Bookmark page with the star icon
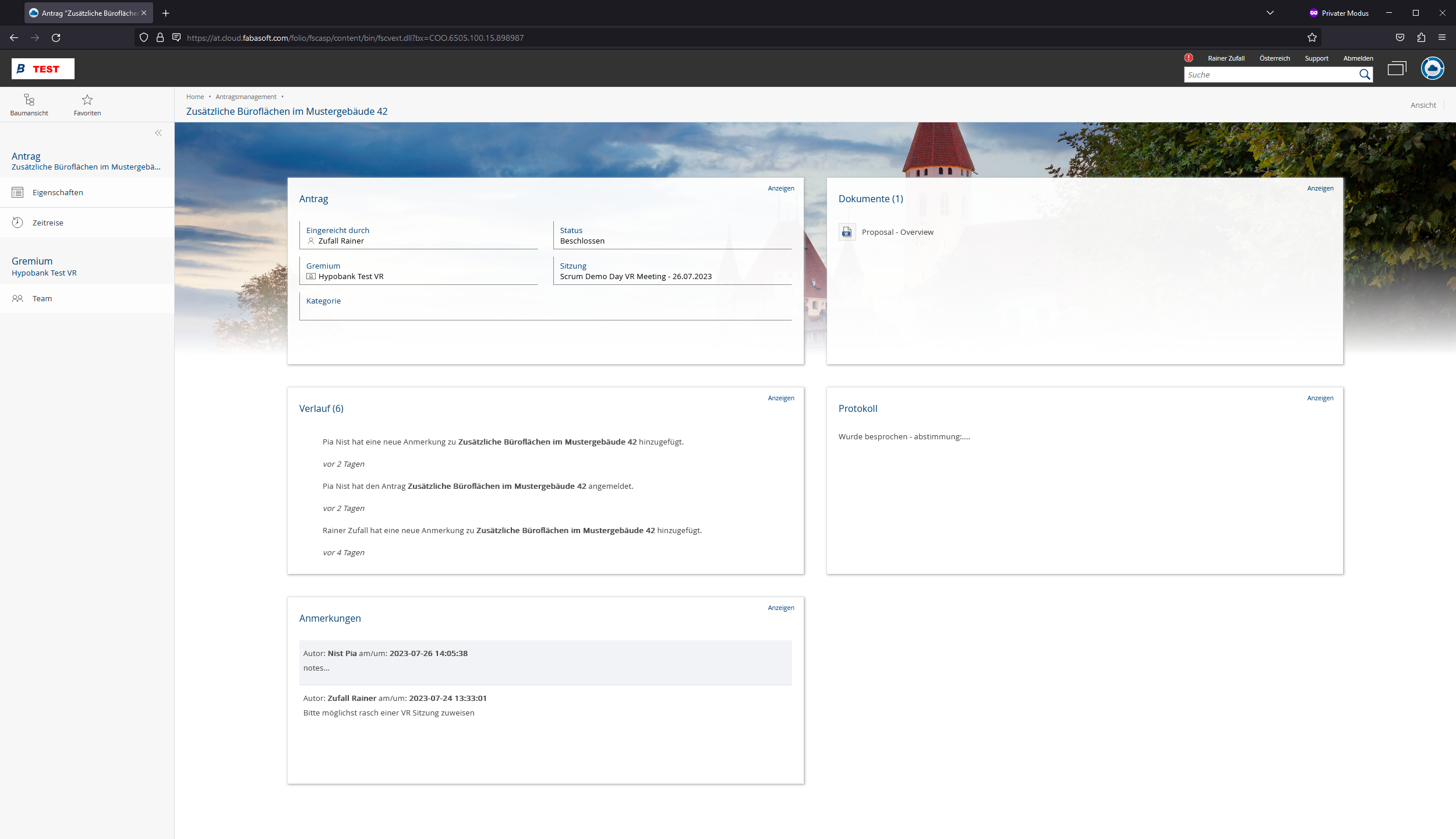Viewport: 1456px width, 839px height. [x=1312, y=38]
